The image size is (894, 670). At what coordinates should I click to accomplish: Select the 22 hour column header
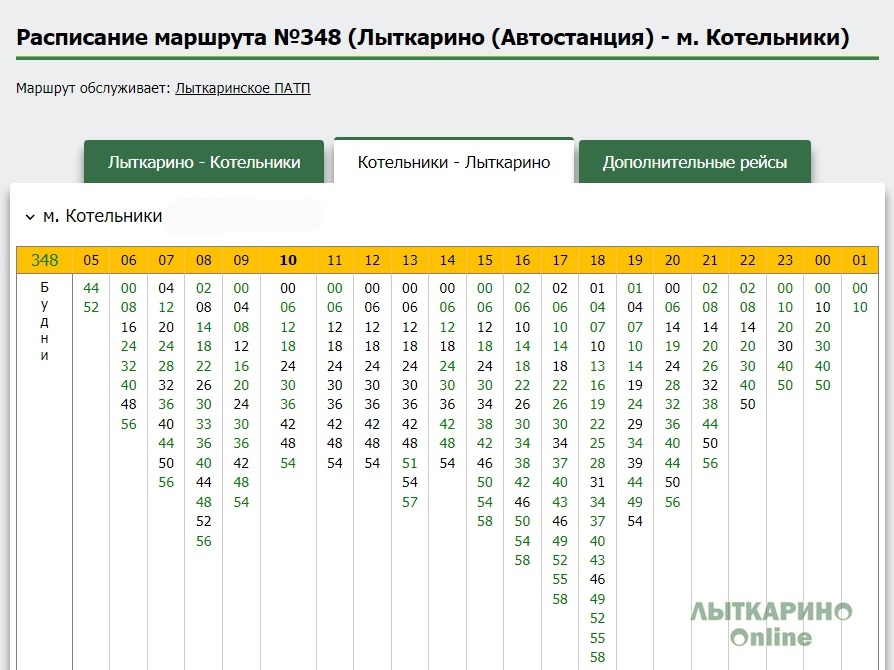(x=747, y=260)
